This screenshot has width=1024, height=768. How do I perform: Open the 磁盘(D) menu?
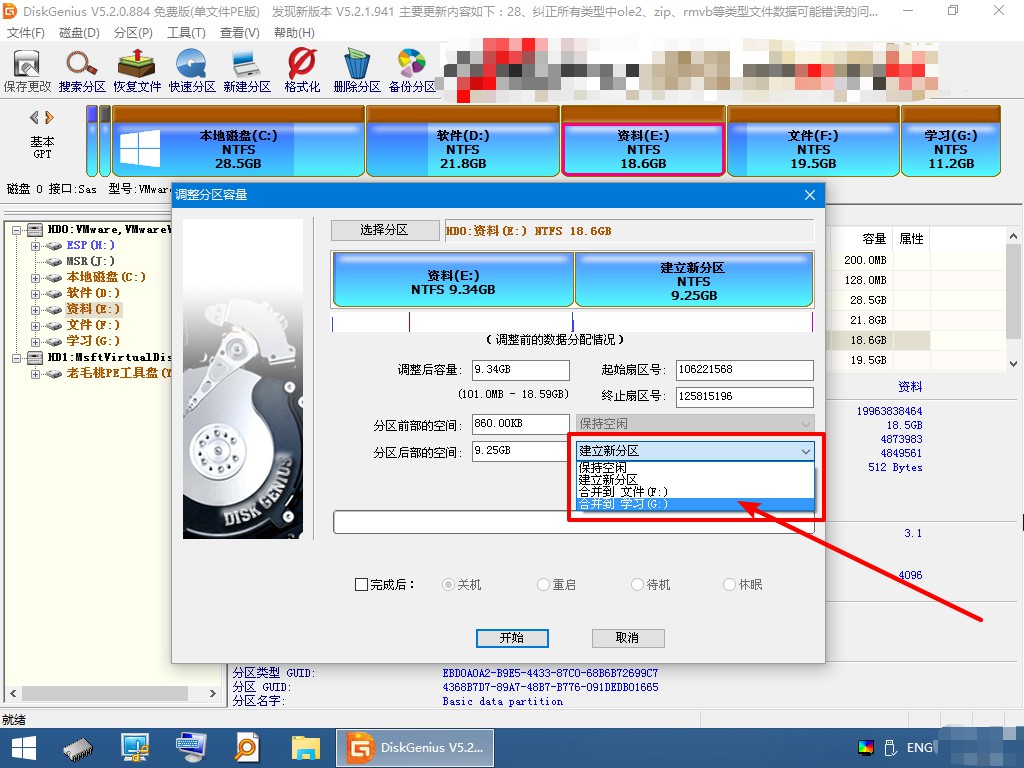point(79,33)
